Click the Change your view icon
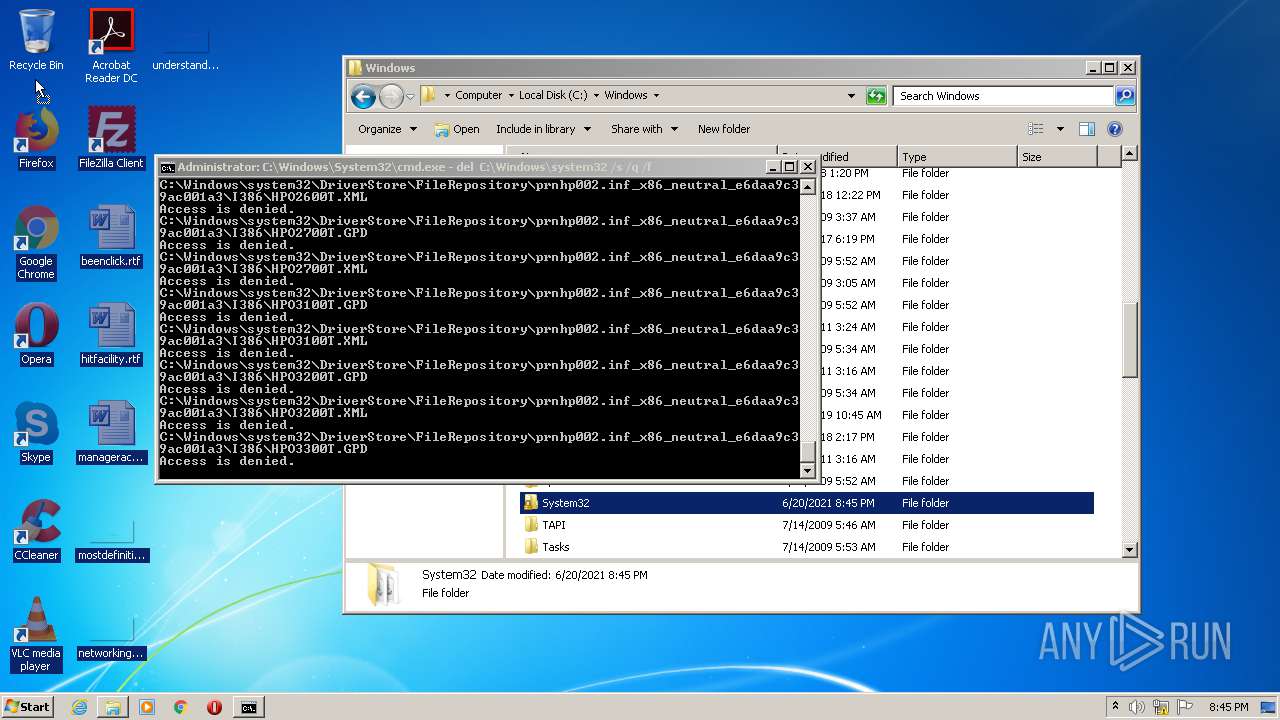The width and height of the screenshot is (1280, 720). 1036,129
